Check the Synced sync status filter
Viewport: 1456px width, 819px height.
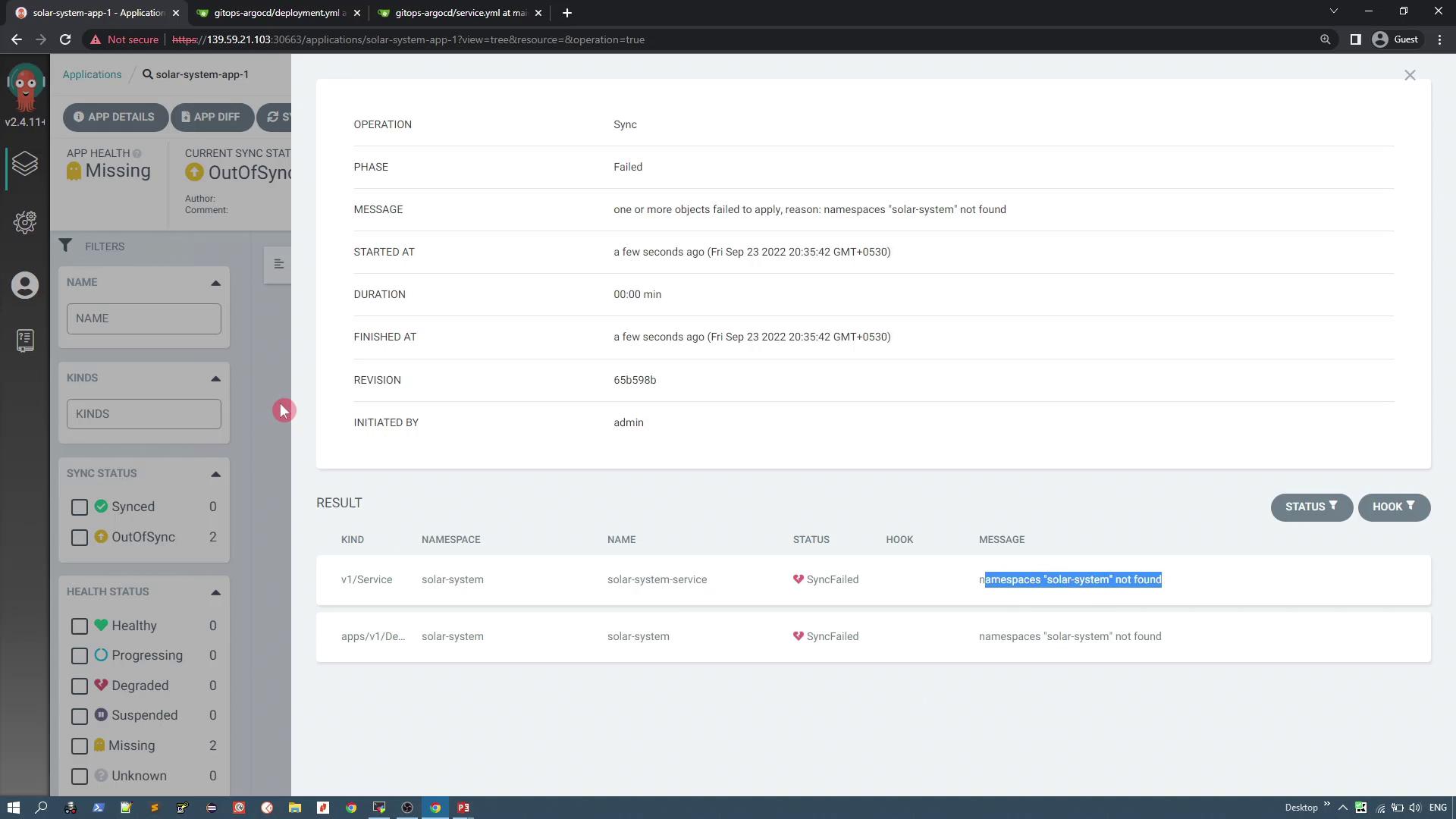(80, 507)
